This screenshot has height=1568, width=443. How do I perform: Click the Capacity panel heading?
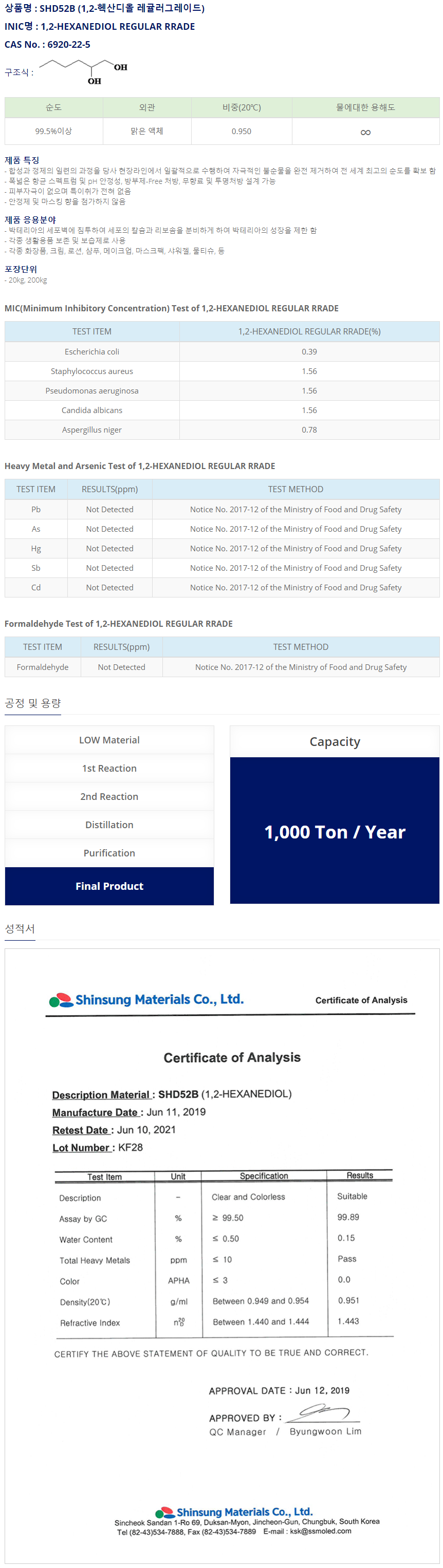[335, 741]
